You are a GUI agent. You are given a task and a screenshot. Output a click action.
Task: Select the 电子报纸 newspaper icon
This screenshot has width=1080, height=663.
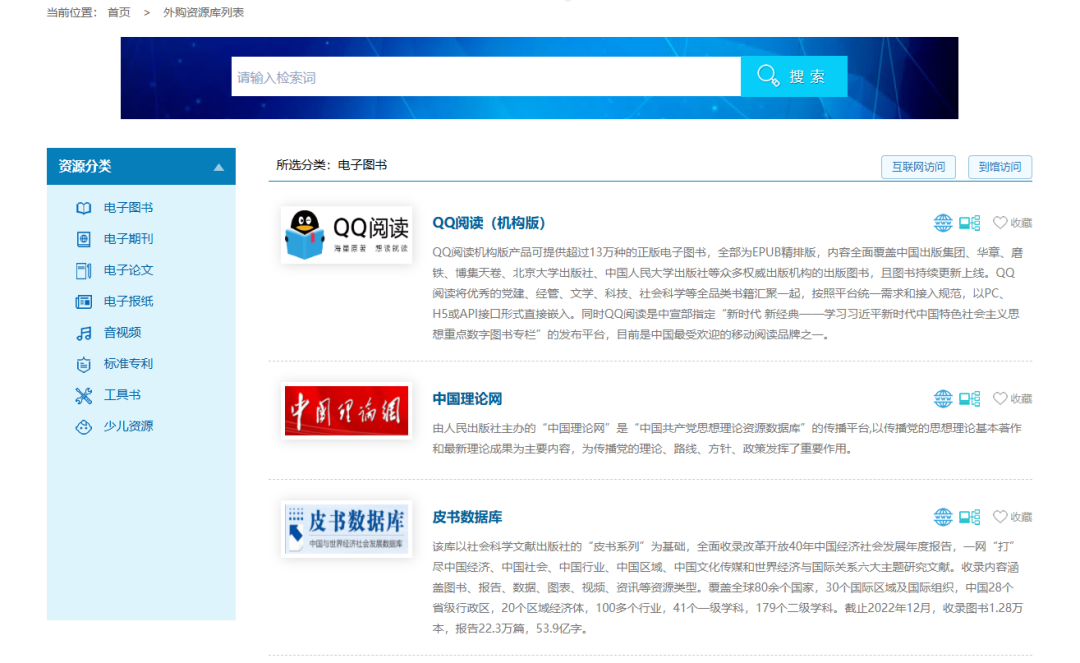pos(84,301)
